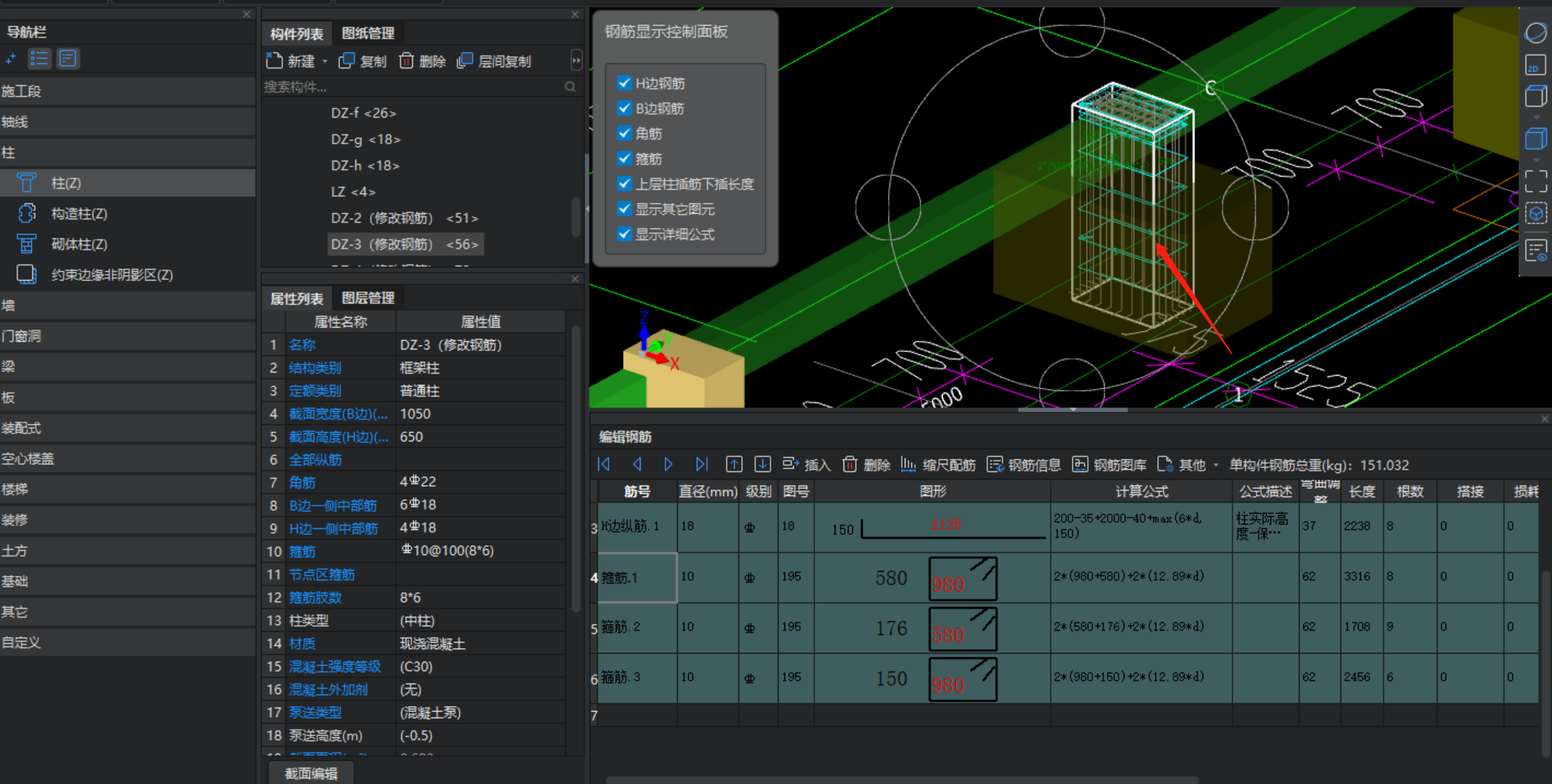Click 复制 in component list toolbar

[363, 61]
